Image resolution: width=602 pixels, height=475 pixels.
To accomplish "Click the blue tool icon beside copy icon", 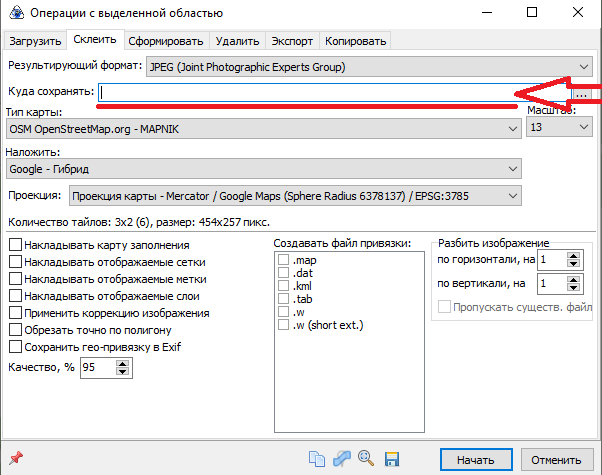I will [342, 460].
